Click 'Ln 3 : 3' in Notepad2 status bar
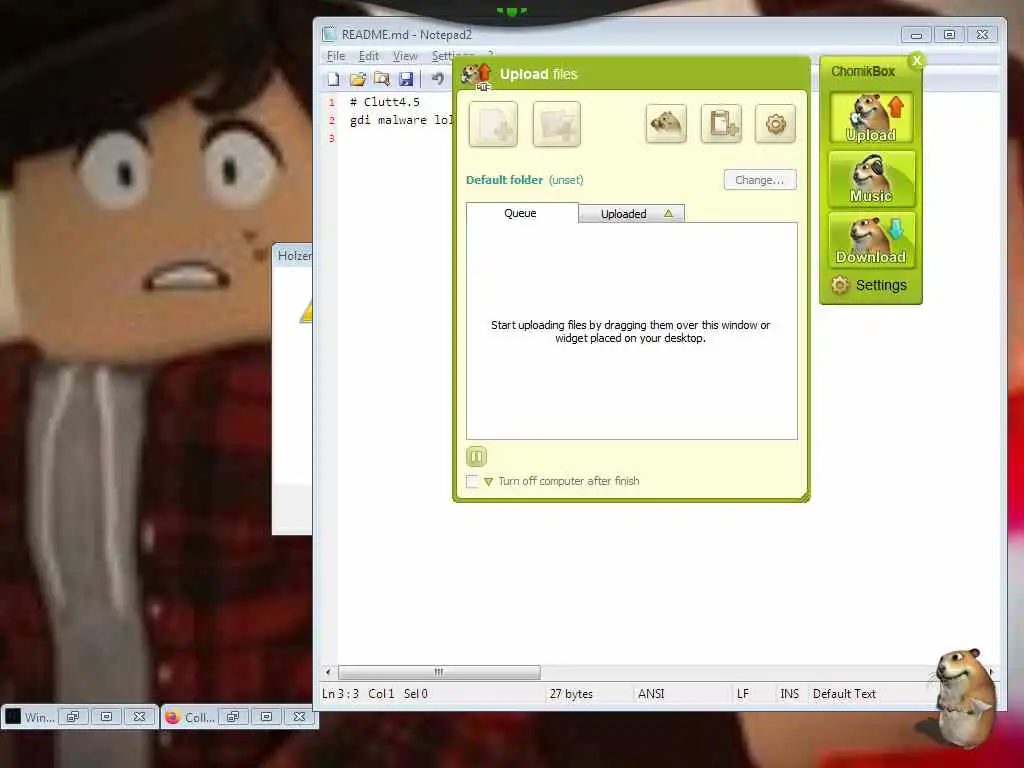1024x768 pixels. (x=340, y=694)
